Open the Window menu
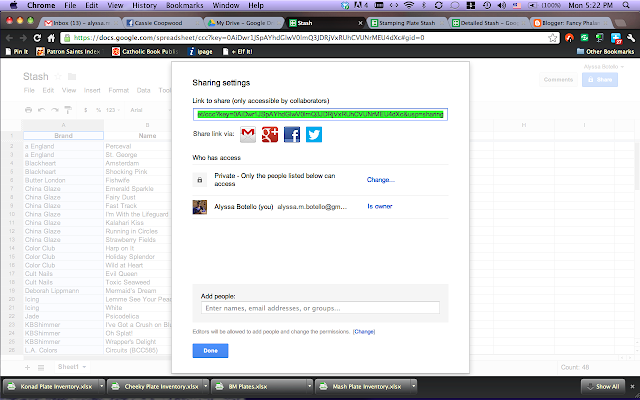The height and width of the screenshot is (400, 640). (x=226, y=5)
